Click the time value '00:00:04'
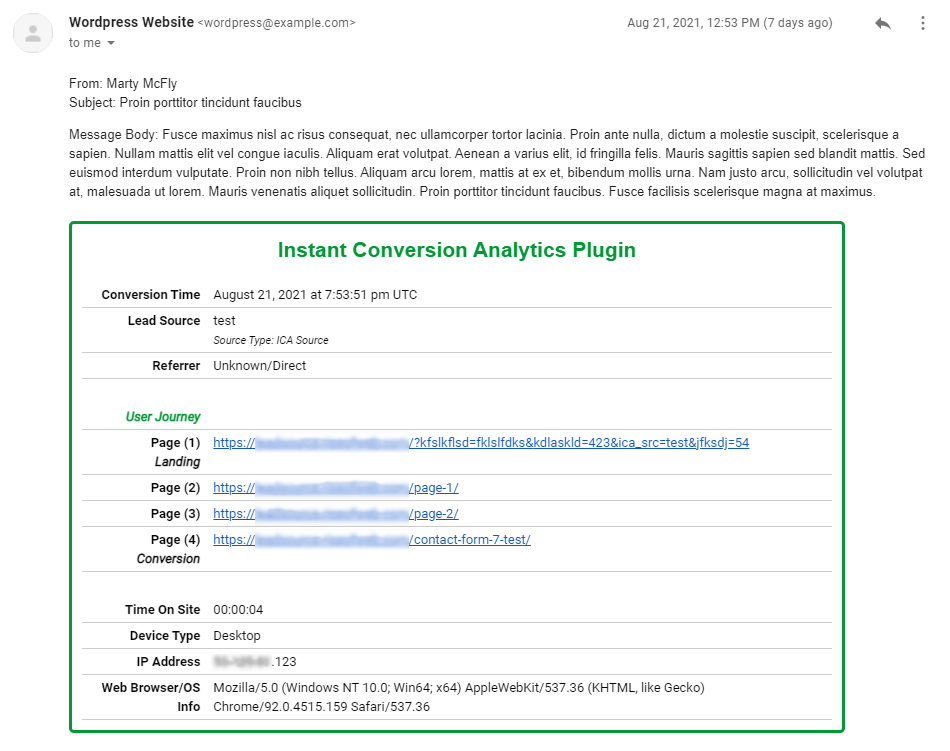The image size is (950, 751). [x=238, y=610]
